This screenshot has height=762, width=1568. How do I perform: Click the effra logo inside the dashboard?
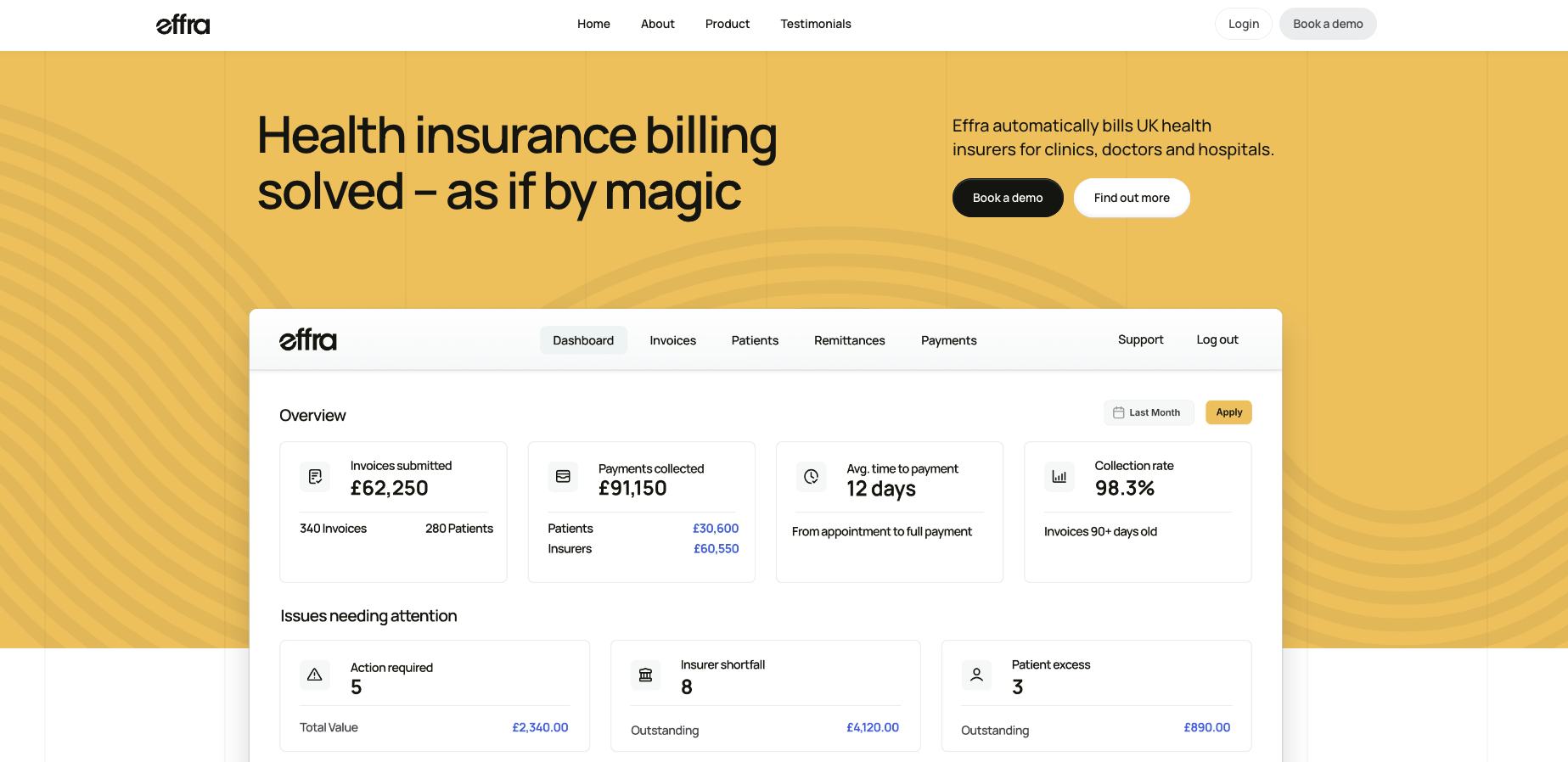click(x=308, y=339)
